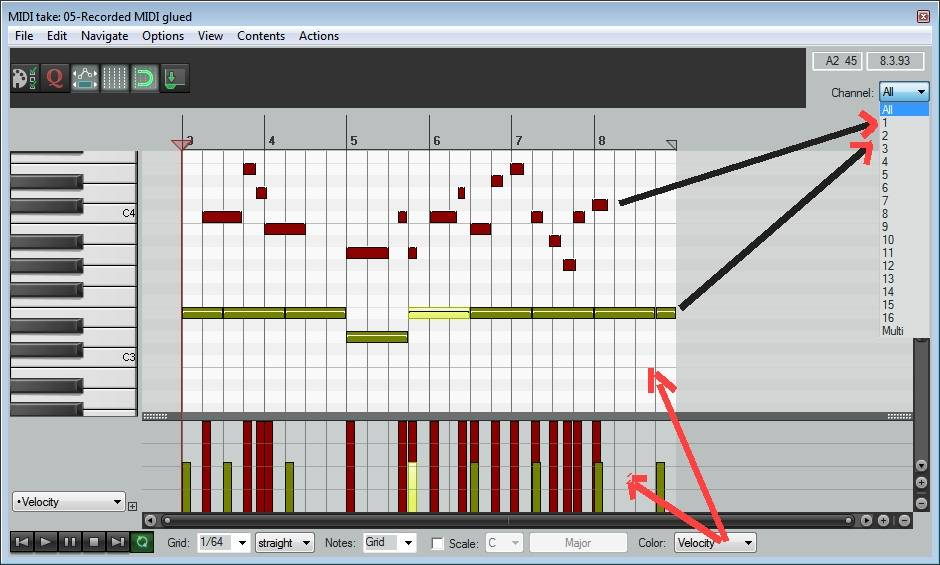Zoom in vertically with plus button
This screenshot has width=940, height=565.
click(x=921, y=483)
